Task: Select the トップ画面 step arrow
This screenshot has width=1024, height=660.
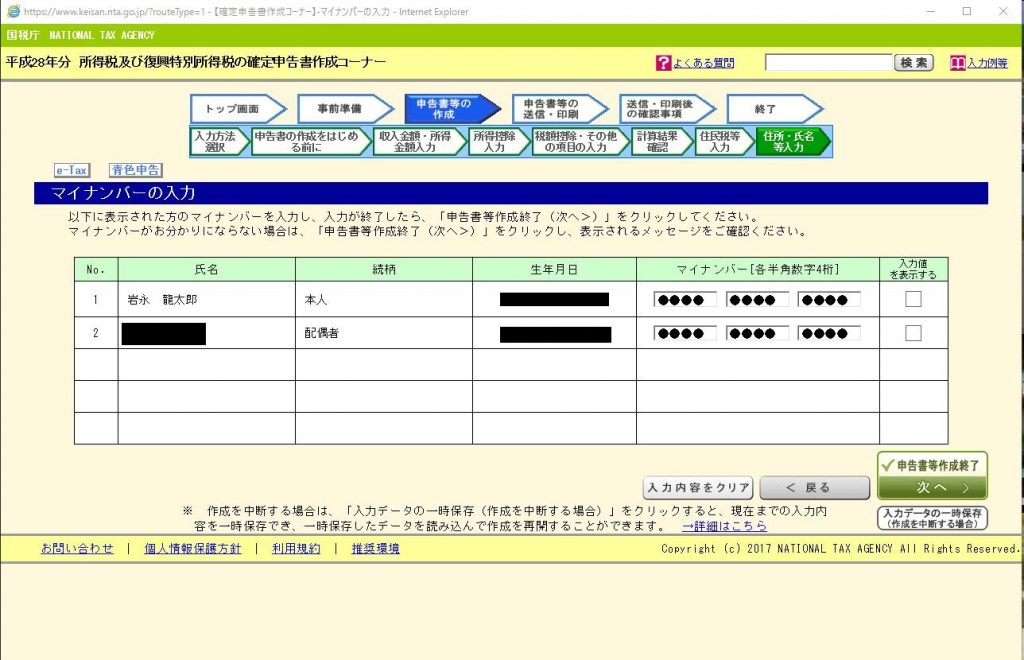Action: click(x=234, y=108)
